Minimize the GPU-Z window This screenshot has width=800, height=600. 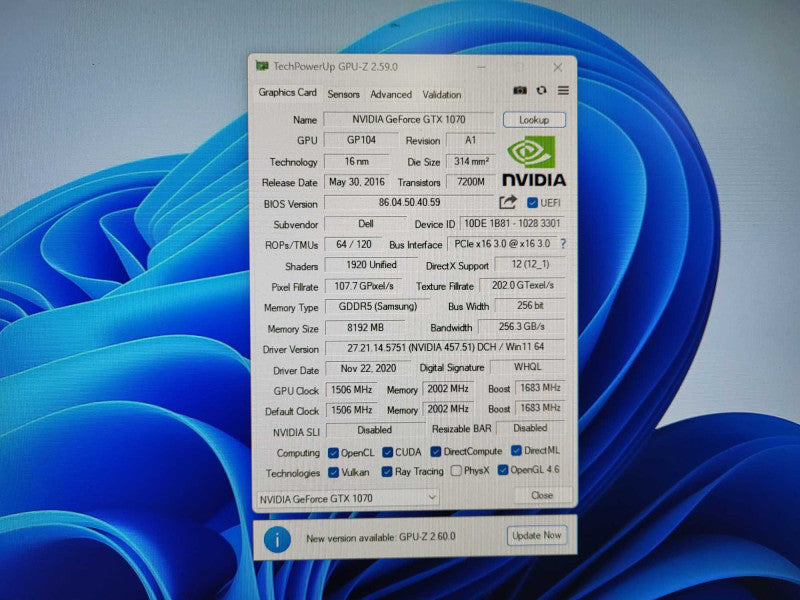[482, 67]
